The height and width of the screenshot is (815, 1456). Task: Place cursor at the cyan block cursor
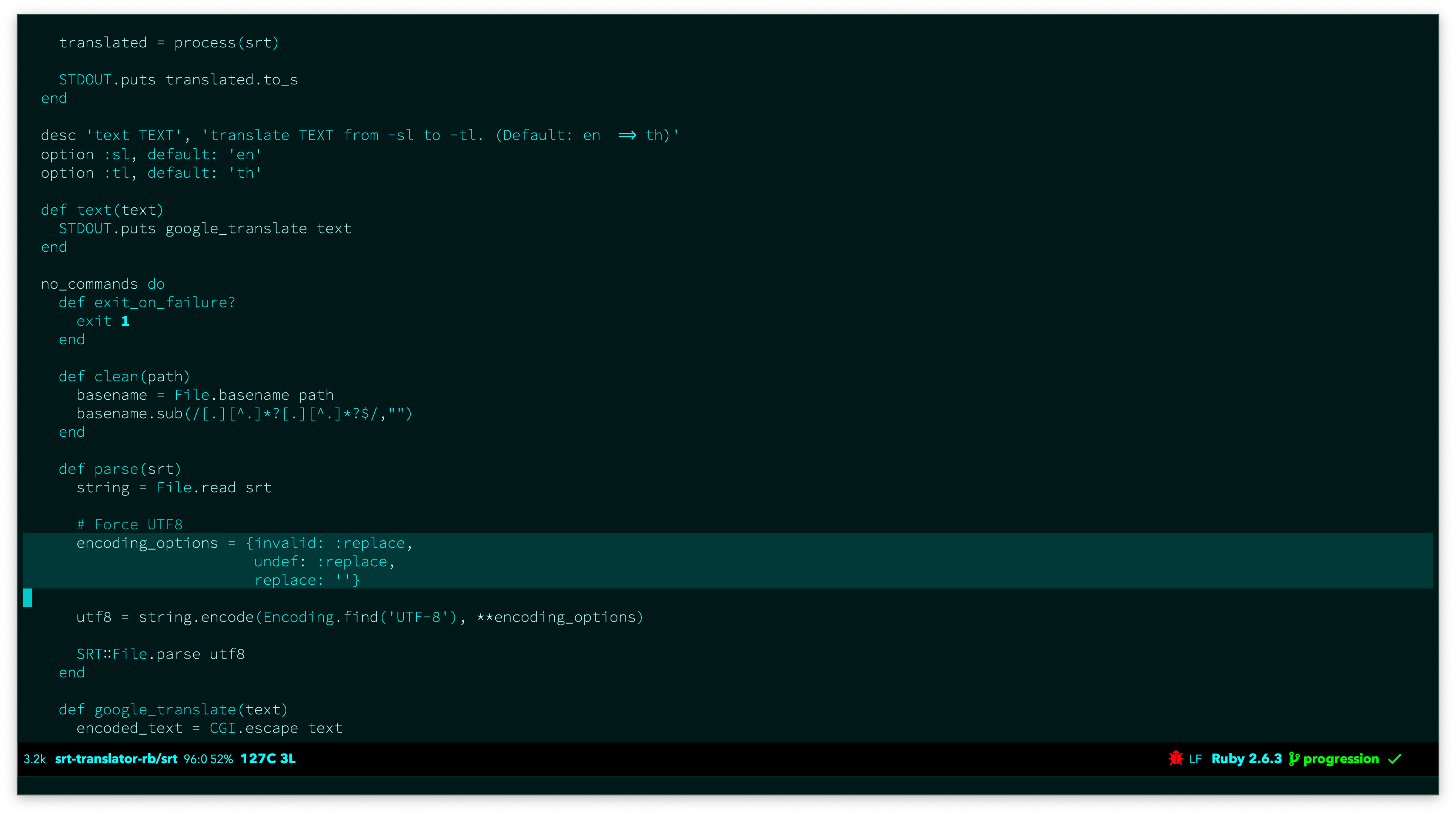27,597
